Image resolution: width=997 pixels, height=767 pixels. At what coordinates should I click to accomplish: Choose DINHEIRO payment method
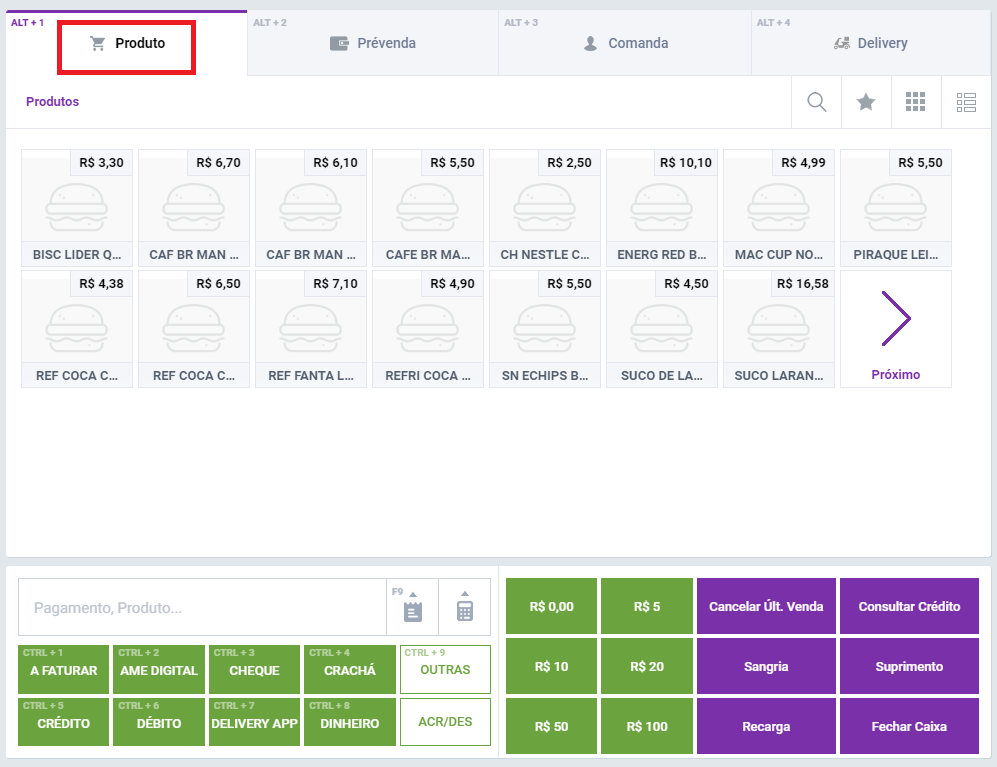[x=349, y=722]
